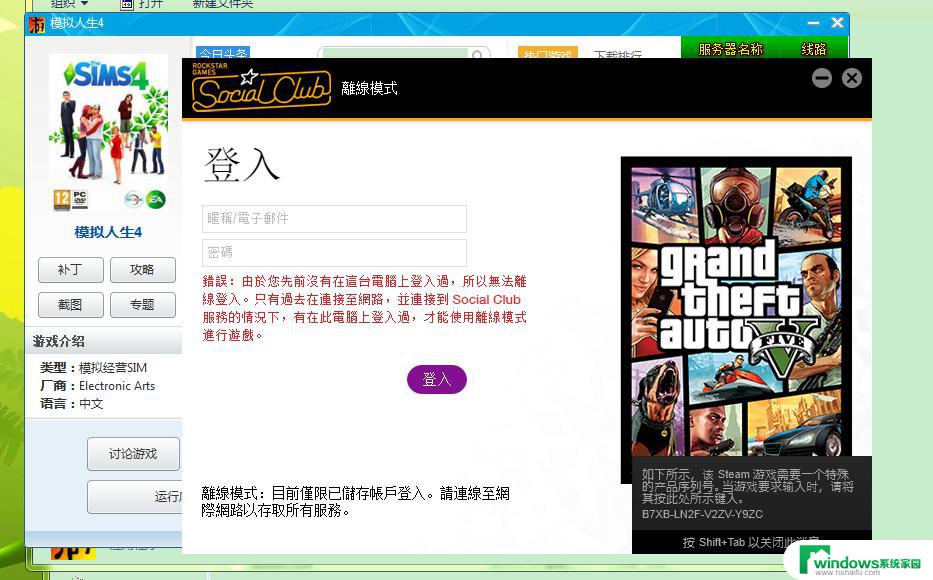Screen dimensions: 933x580
Task: Open the 今日头条 tab in the background window
Action: (x=223, y=53)
